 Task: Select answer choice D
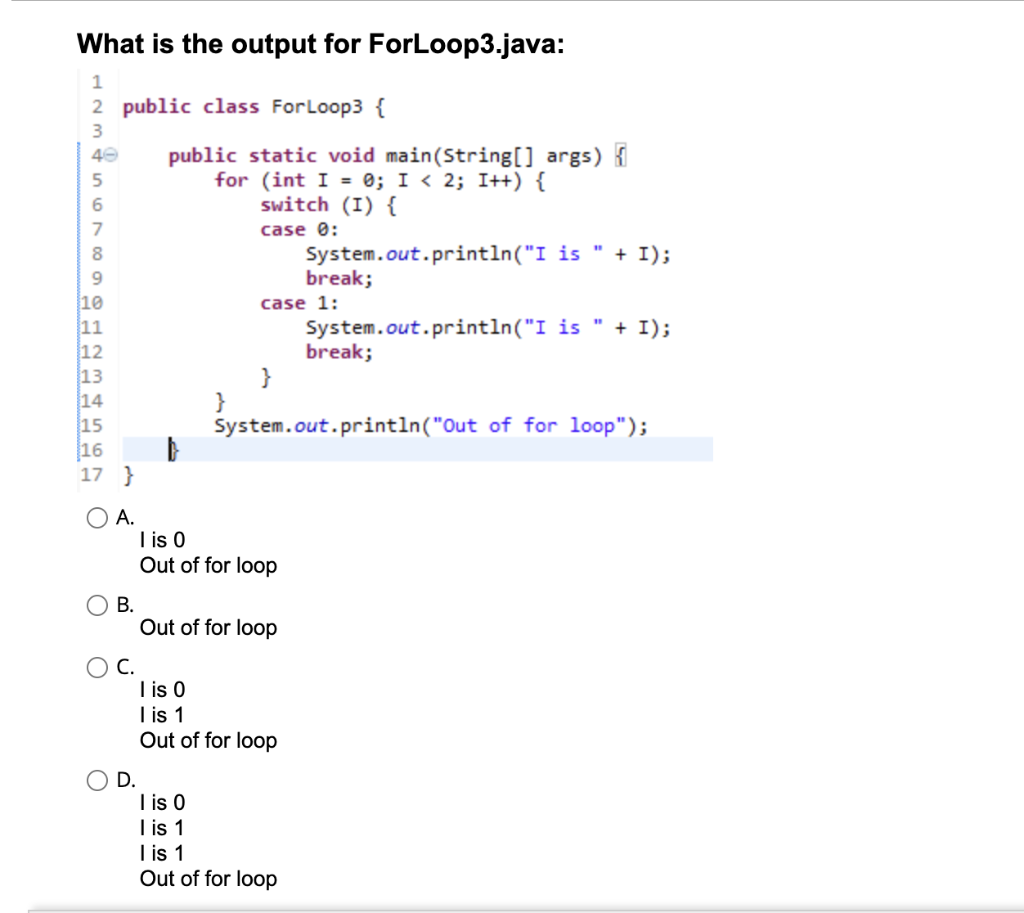pyautogui.click(x=98, y=780)
